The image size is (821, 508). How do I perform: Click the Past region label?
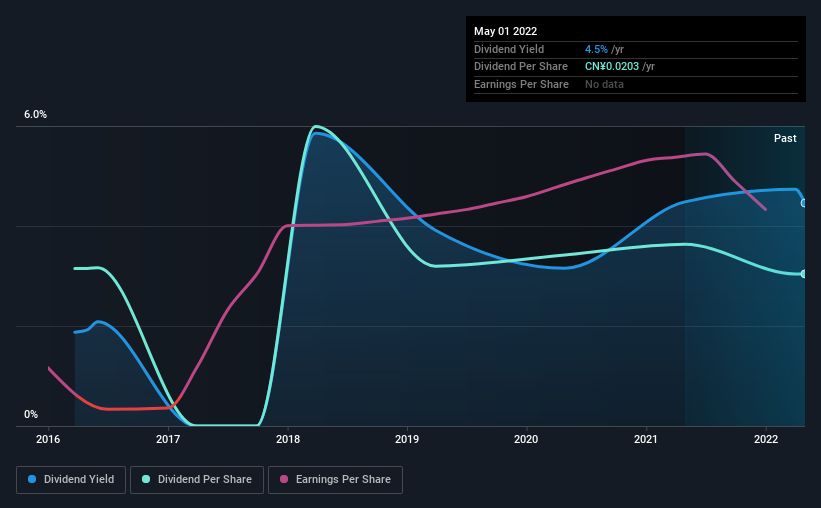(785, 138)
